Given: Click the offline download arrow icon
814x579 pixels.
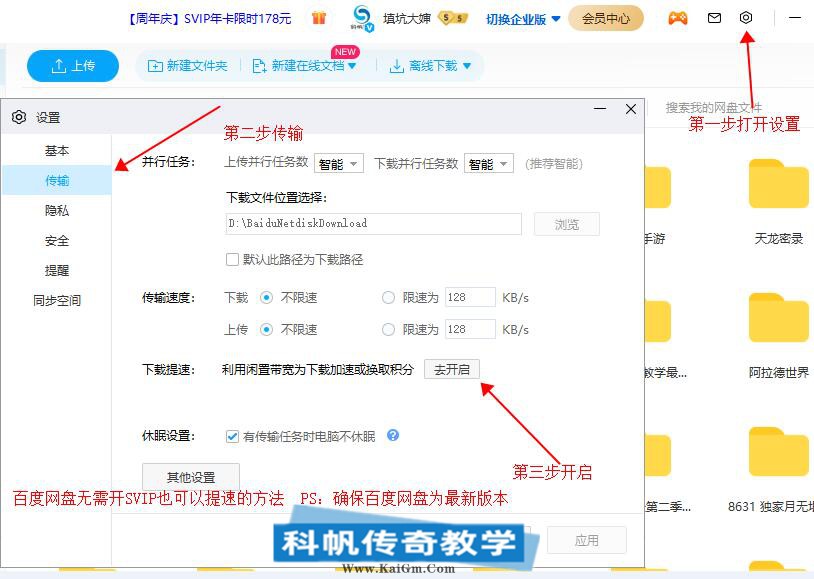Looking at the screenshot, I should [396, 66].
